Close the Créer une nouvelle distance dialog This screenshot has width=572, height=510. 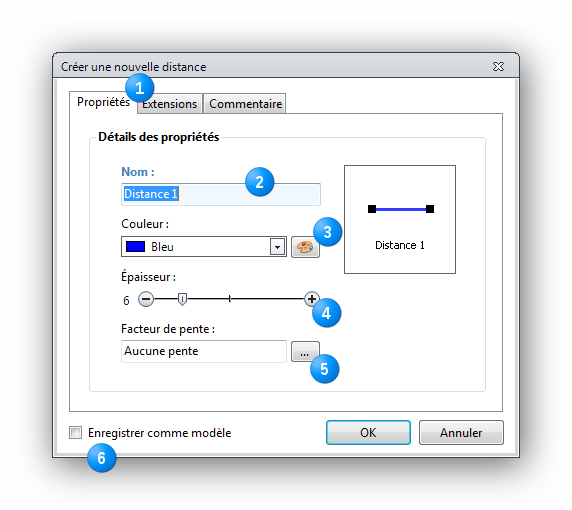click(498, 66)
